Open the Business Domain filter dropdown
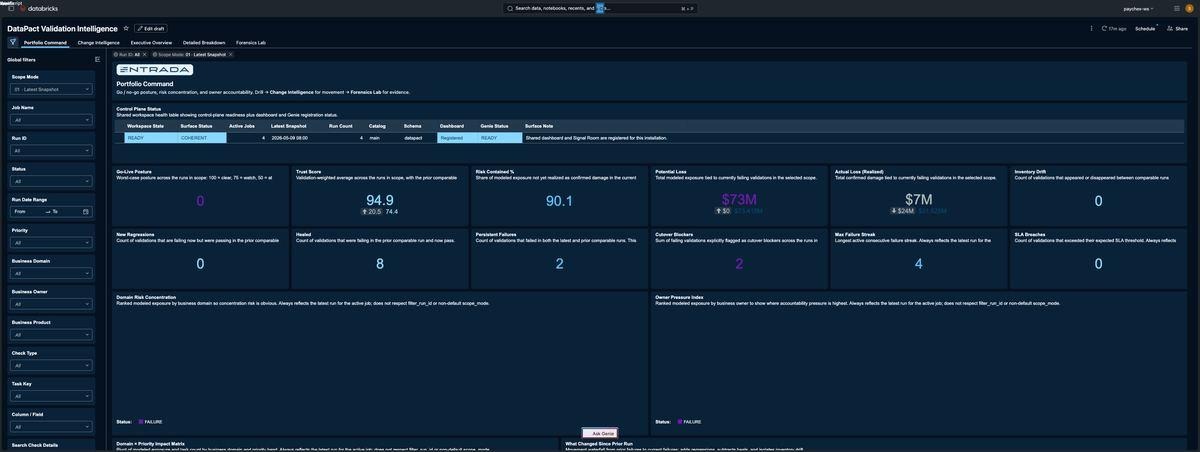1200x452 pixels. click(x=52, y=274)
